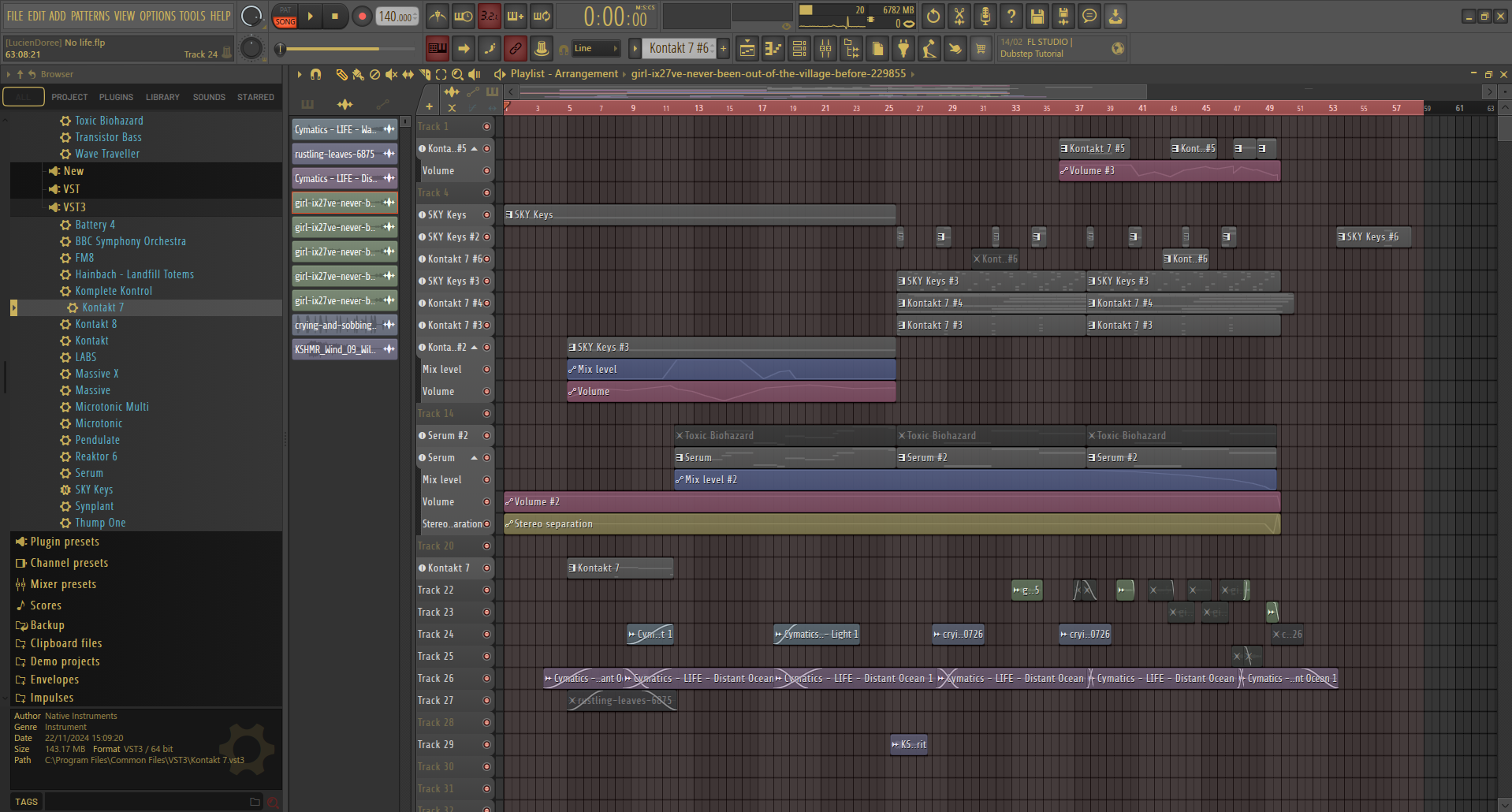Select the crying-and-sobbing clip button
This screenshot has width=1512, height=812.
point(344,325)
